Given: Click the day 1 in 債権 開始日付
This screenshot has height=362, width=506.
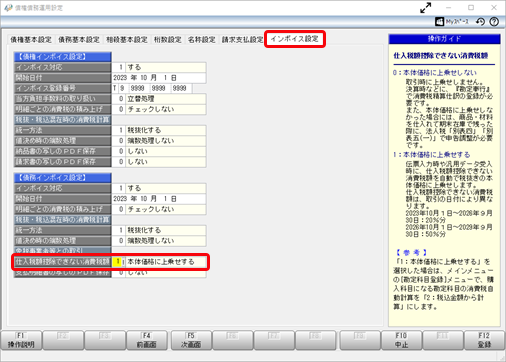Looking at the screenshot, I should (x=165, y=78).
